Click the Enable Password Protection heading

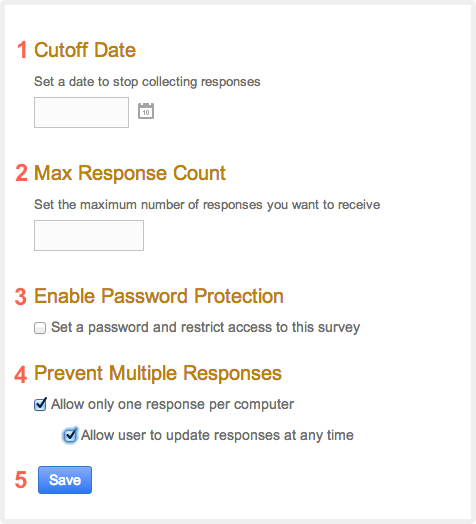point(159,296)
